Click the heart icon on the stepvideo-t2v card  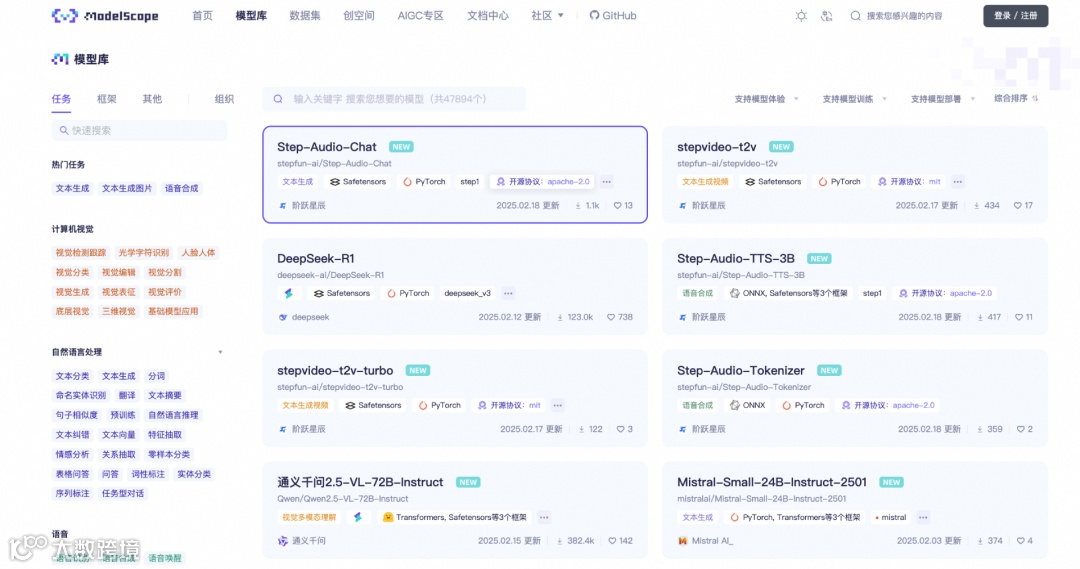(x=1017, y=205)
